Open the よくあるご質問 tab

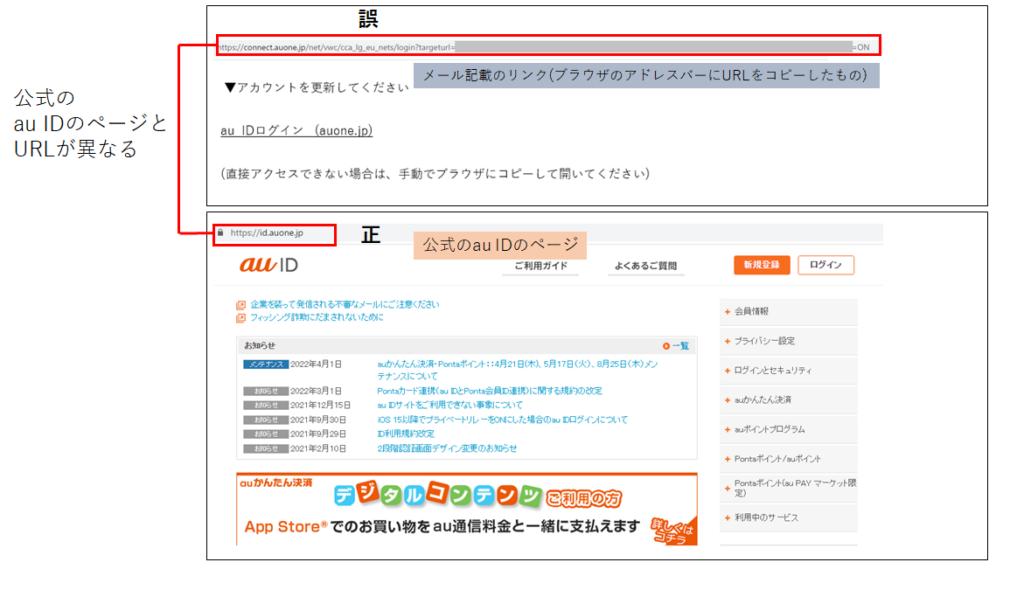click(645, 266)
